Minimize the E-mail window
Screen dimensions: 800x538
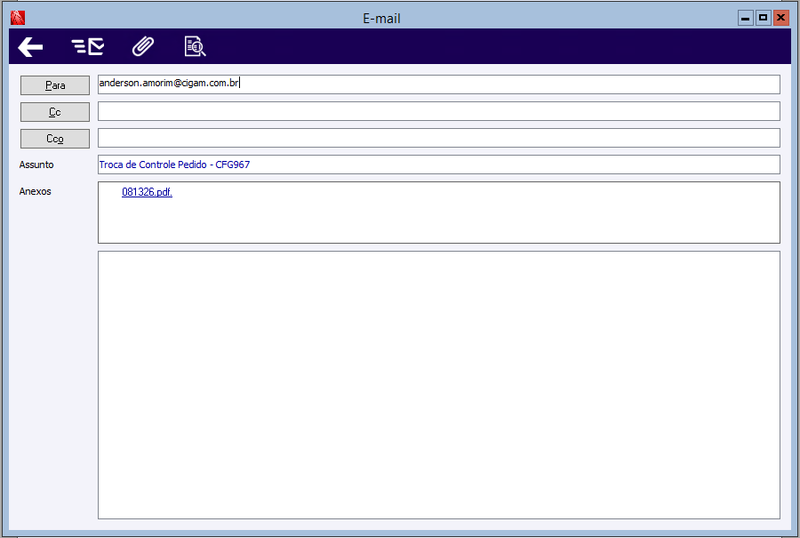click(x=745, y=18)
